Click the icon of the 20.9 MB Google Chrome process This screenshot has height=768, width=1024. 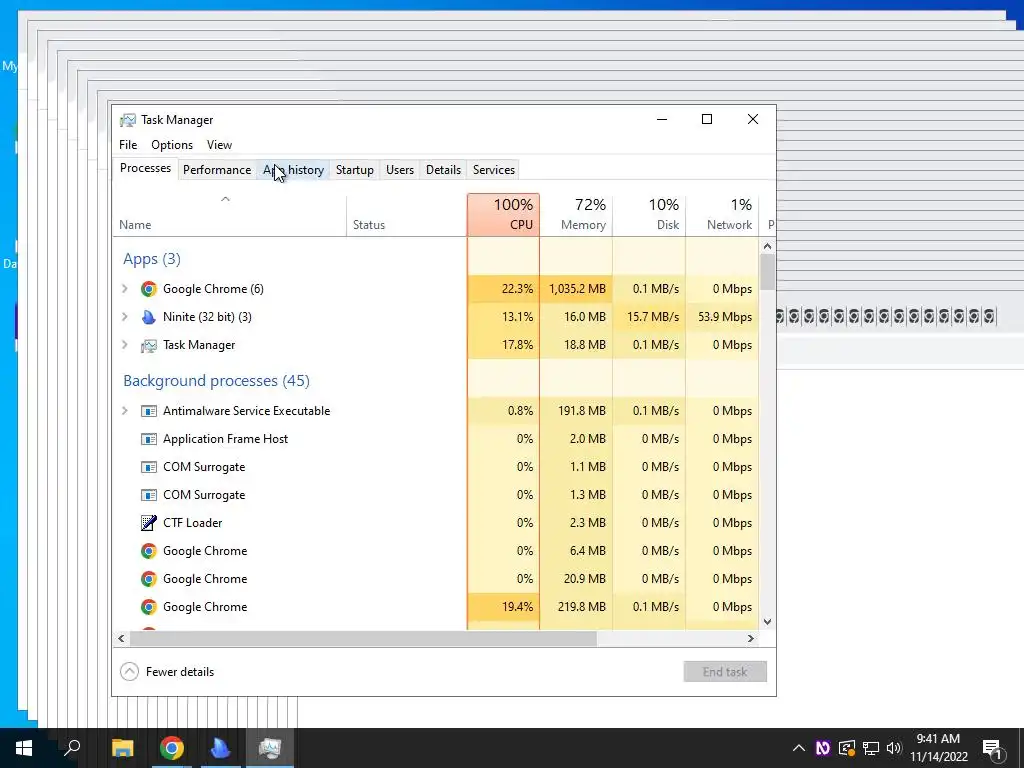pyautogui.click(x=149, y=579)
